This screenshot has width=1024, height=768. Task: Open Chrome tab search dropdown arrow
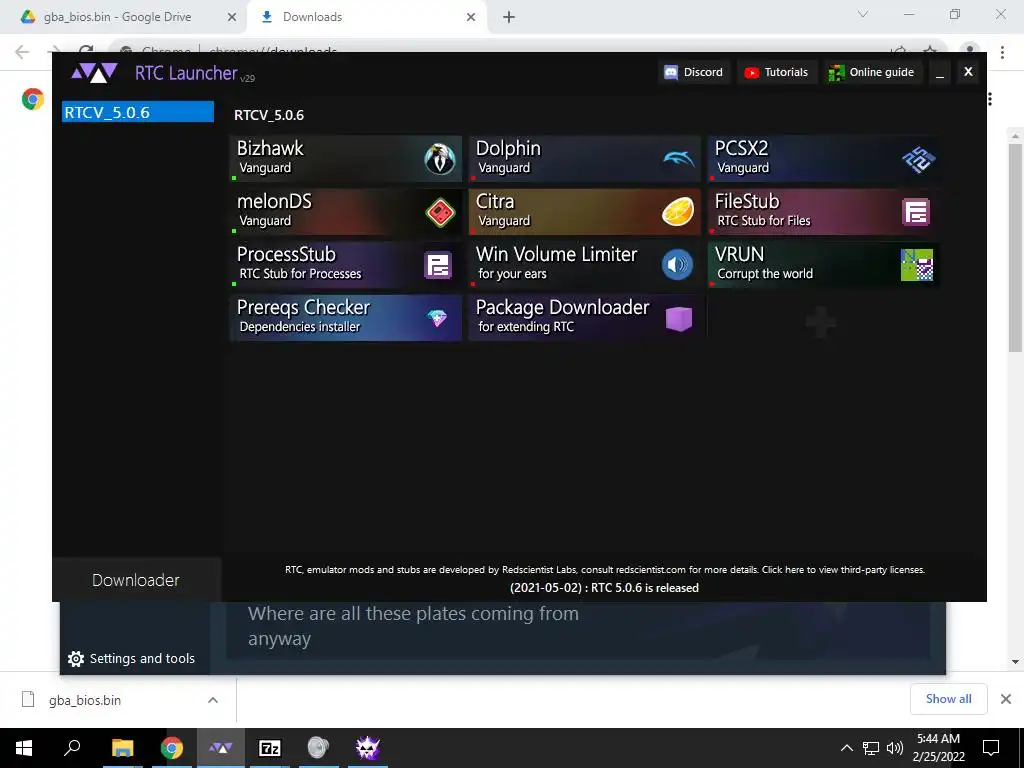click(x=863, y=14)
